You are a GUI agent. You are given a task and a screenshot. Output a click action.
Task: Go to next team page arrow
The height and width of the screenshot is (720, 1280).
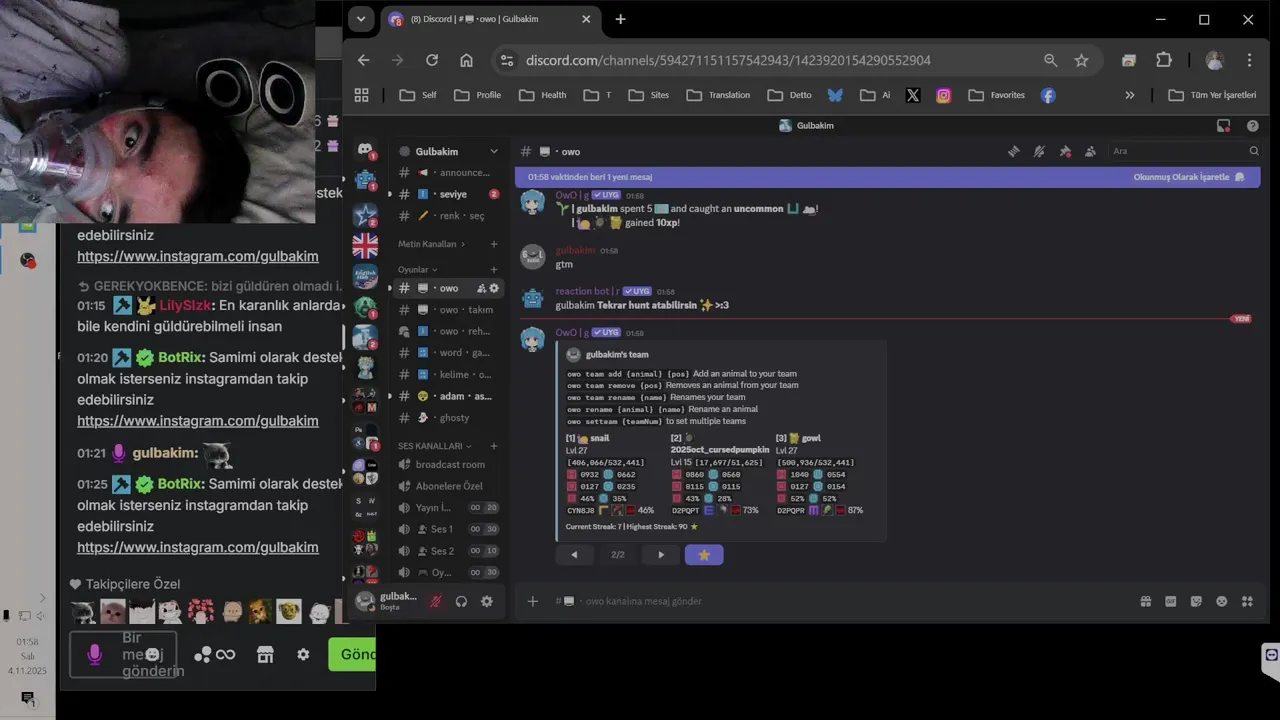pos(661,555)
